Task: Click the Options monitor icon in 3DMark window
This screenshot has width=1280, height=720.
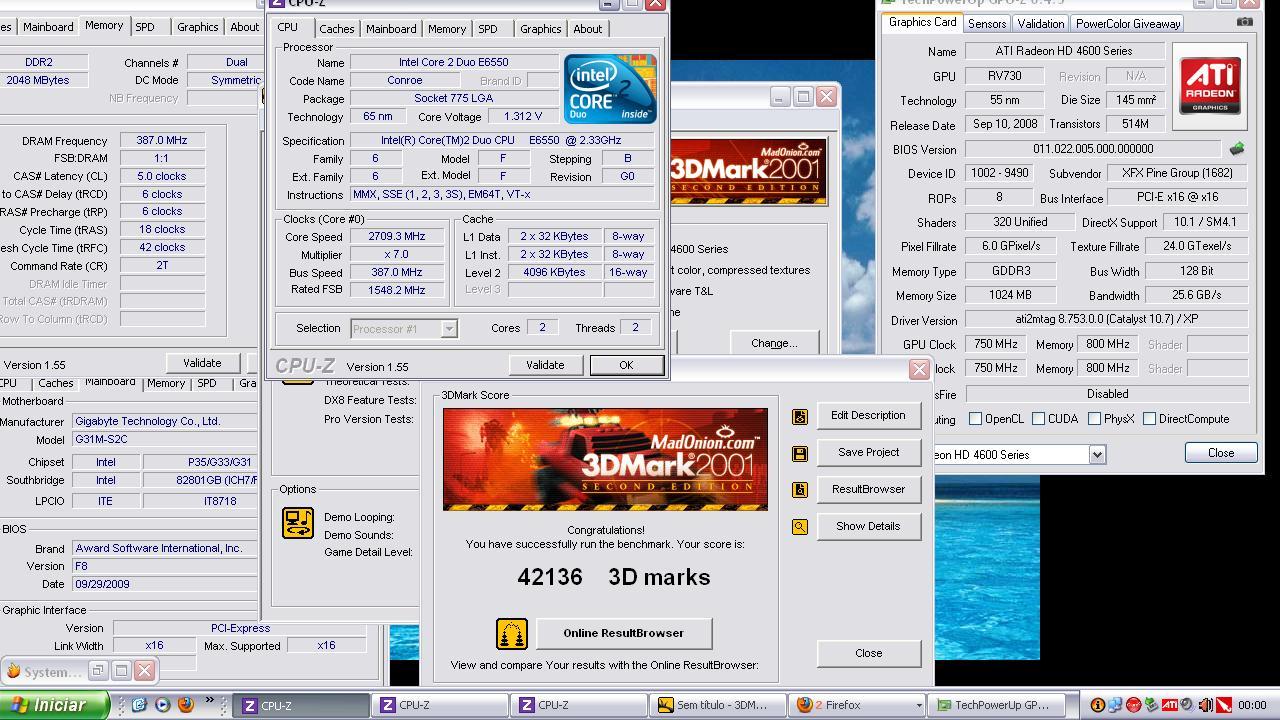Action: click(298, 523)
